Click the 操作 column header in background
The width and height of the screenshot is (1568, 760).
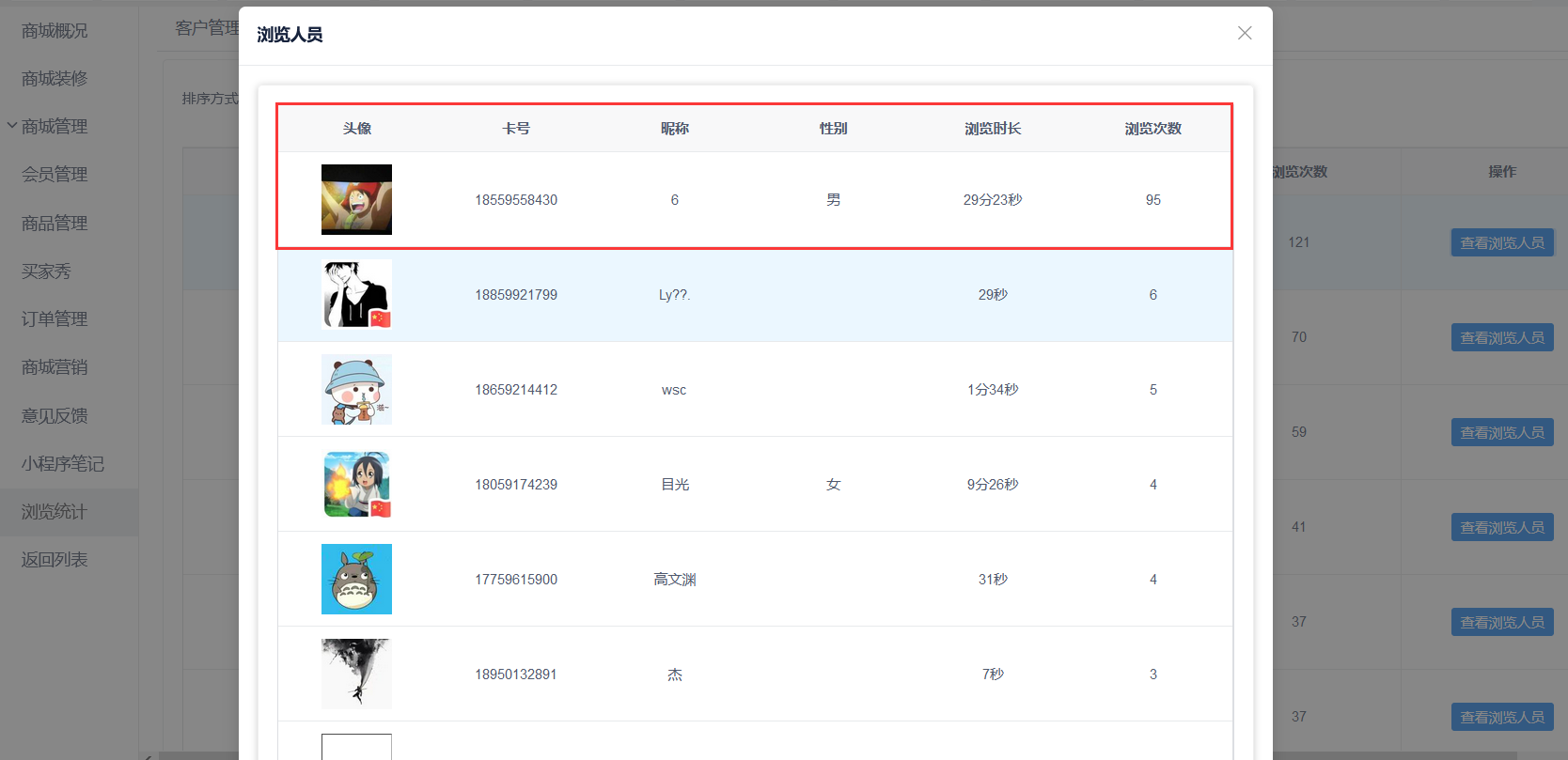pos(1502,172)
